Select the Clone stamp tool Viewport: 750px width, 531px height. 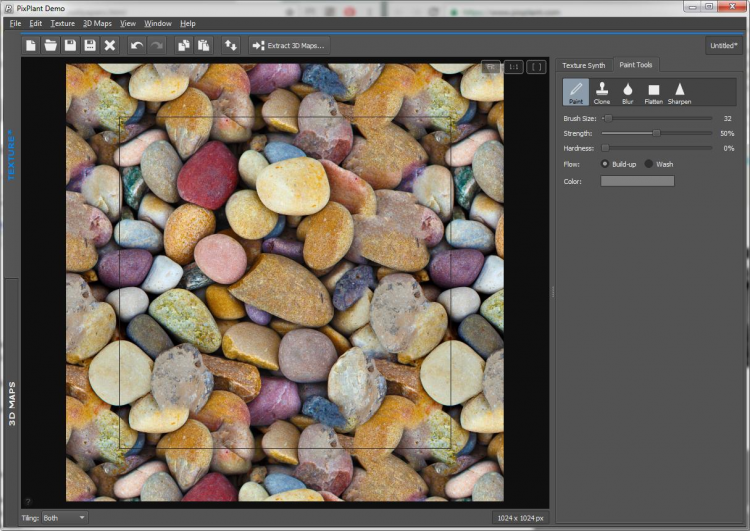(x=602, y=93)
